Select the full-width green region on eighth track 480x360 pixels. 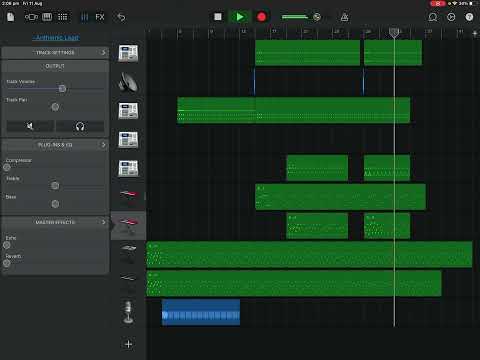point(309,255)
